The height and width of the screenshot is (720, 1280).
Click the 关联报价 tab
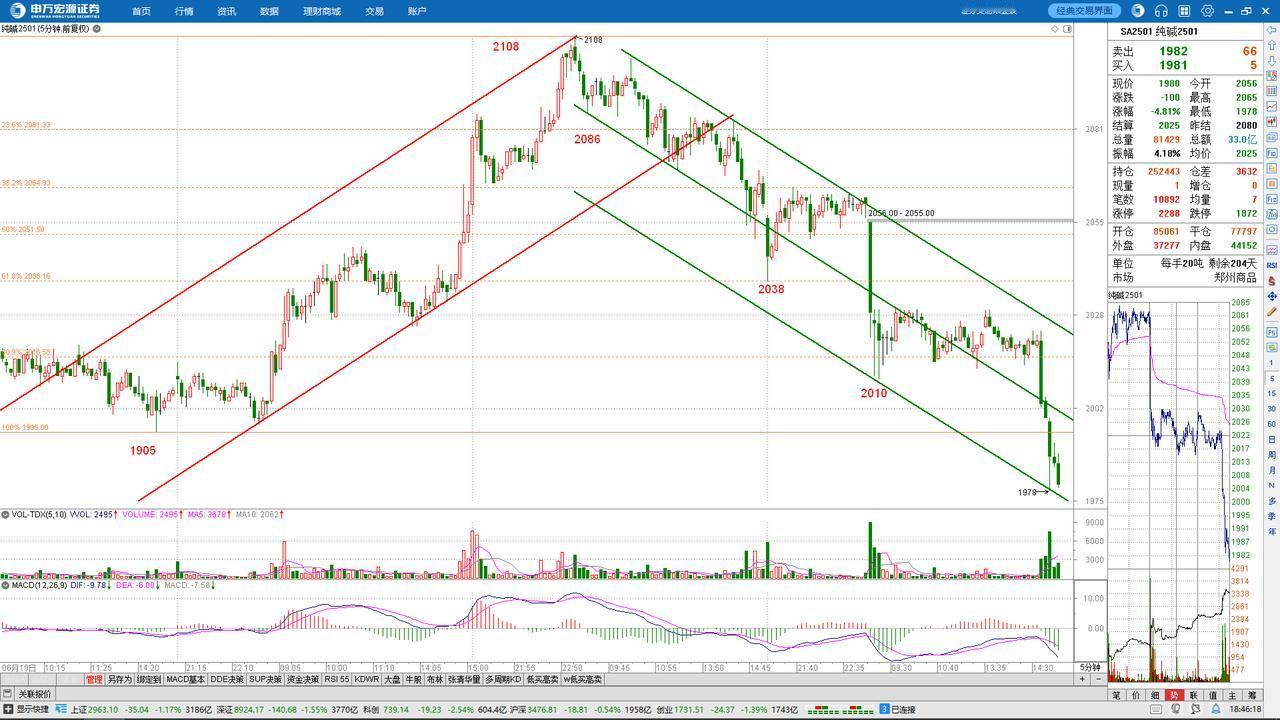(35, 693)
